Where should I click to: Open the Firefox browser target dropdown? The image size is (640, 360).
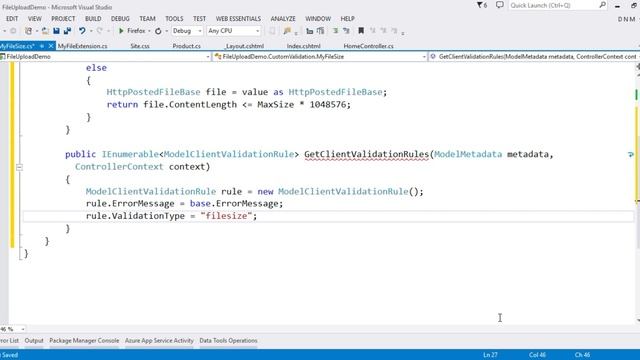149,31
